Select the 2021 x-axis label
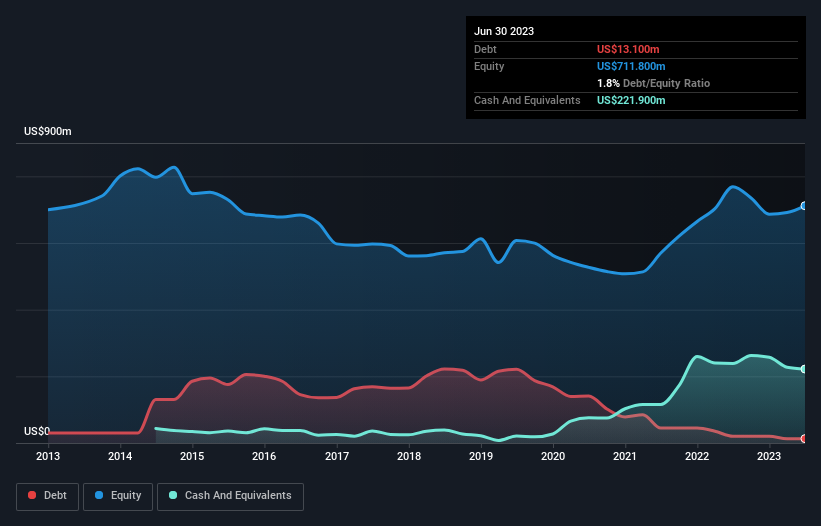The height and width of the screenshot is (526, 821). (625, 456)
